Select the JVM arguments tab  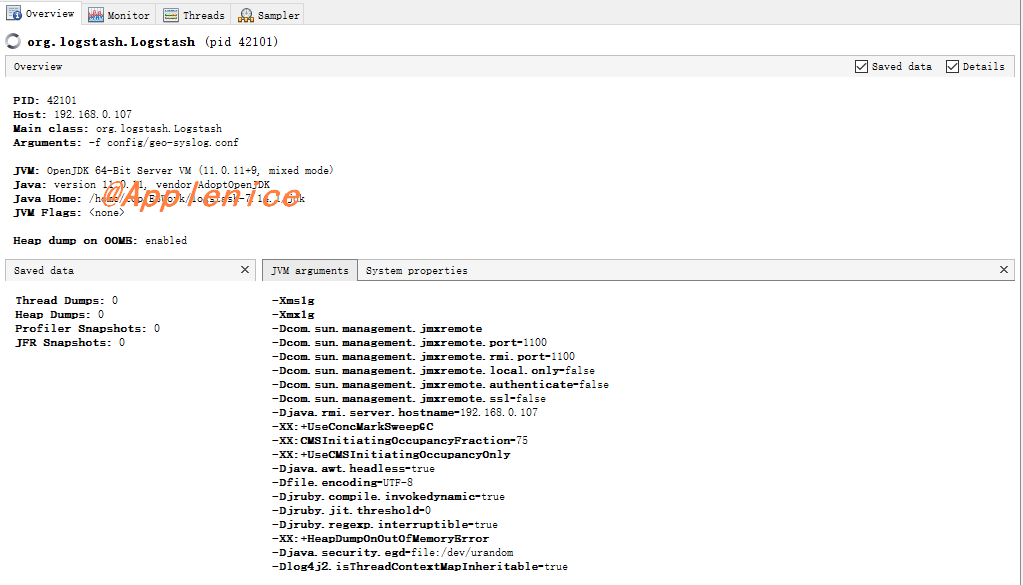click(x=310, y=270)
